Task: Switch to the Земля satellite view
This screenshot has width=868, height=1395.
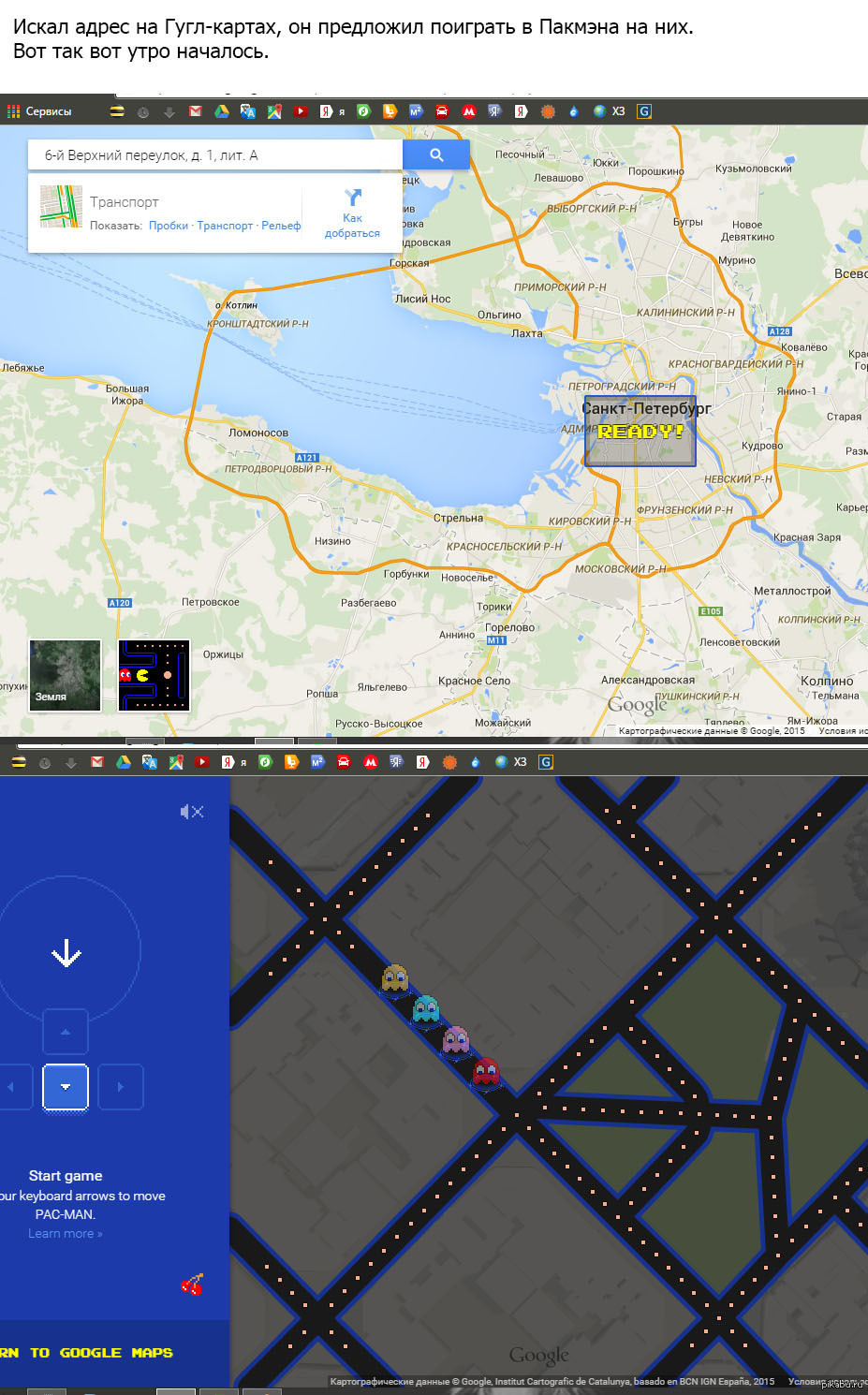Action: click(x=65, y=675)
